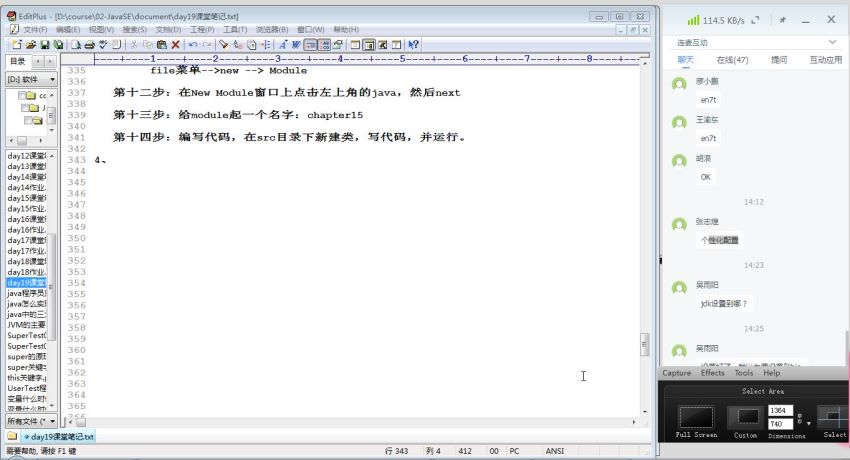The height and width of the screenshot is (460, 850).
Task: Click the red Delete X toolbar icon
Action: [x=176, y=44]
